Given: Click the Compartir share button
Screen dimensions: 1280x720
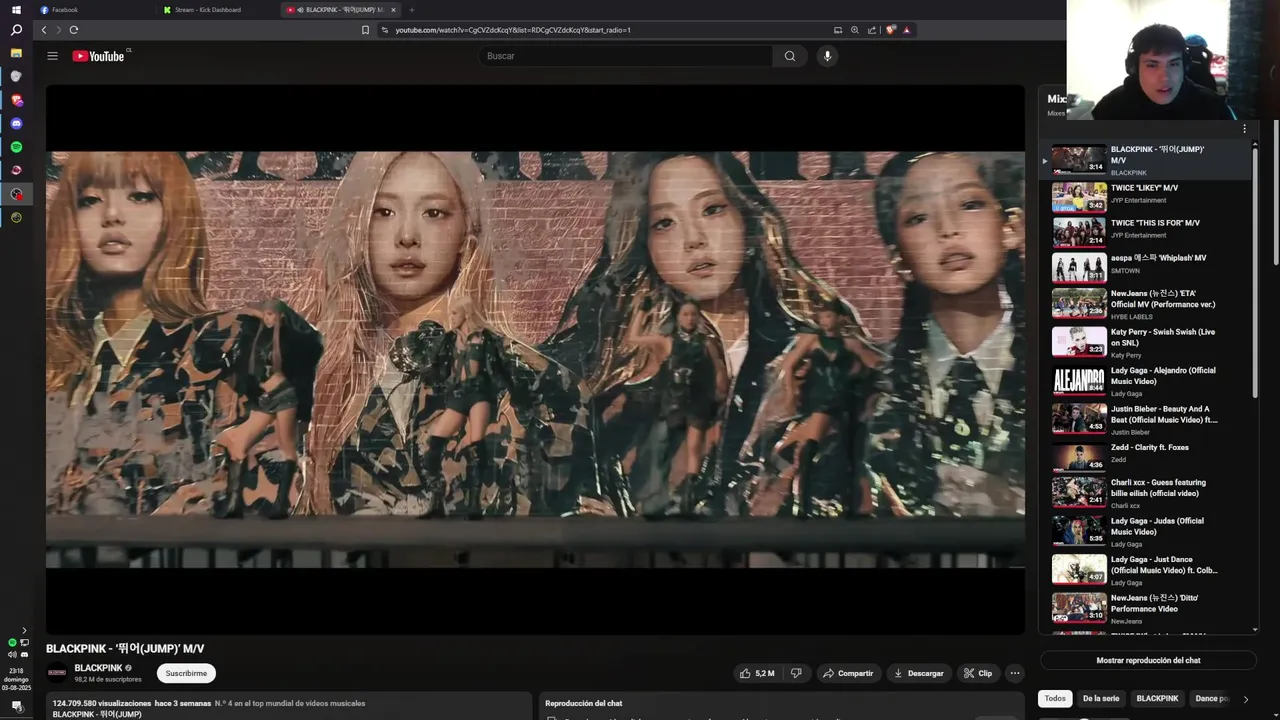Looking at the screenshot, I should [848, 673].
